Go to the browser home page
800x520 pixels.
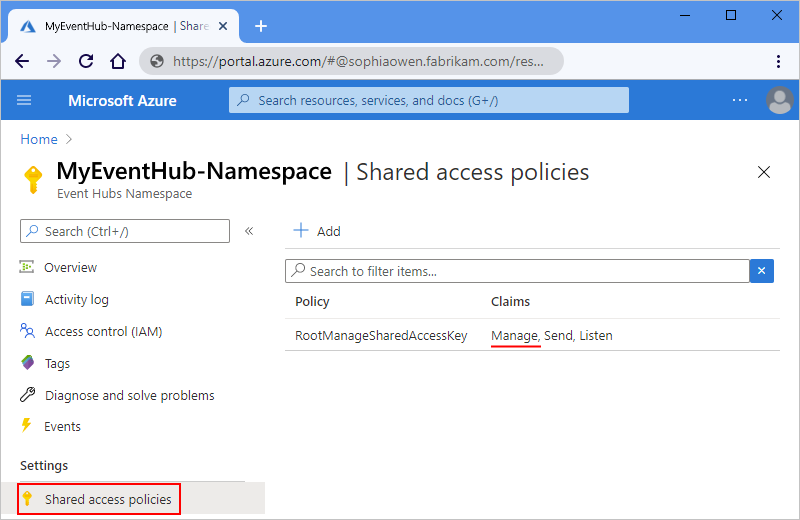(118, 61)
